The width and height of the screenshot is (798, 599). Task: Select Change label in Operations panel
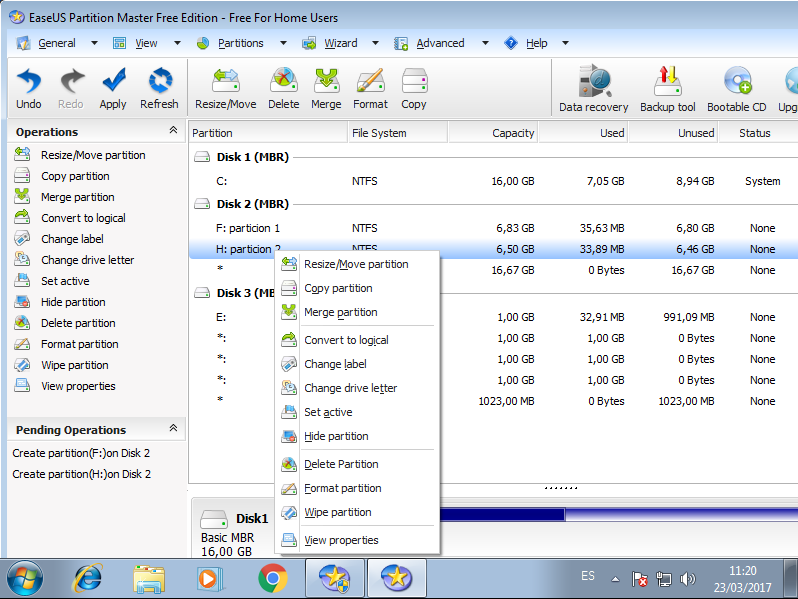point(59,239)
